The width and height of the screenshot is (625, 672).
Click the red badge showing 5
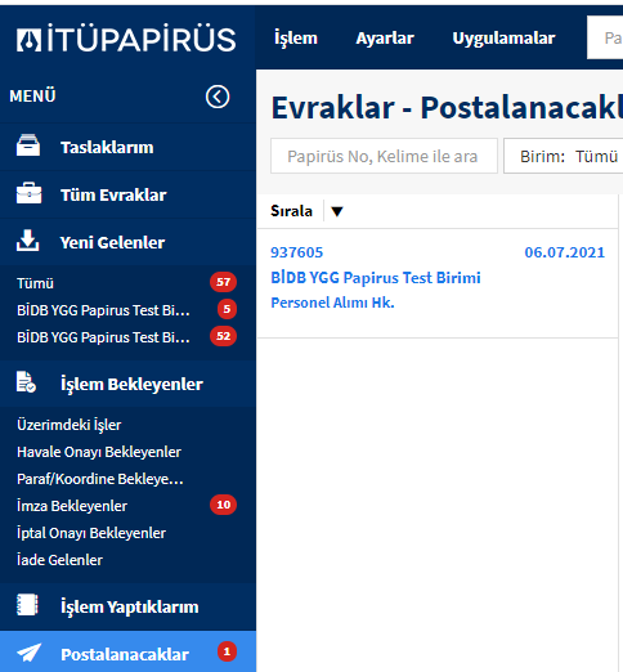click(x=227, y=309)
